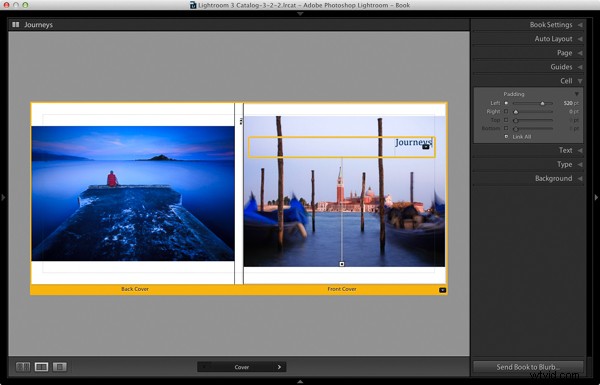600x385 pixels.
Task: Adjust Bottom padding slider handle
Action: pos(516,129)
